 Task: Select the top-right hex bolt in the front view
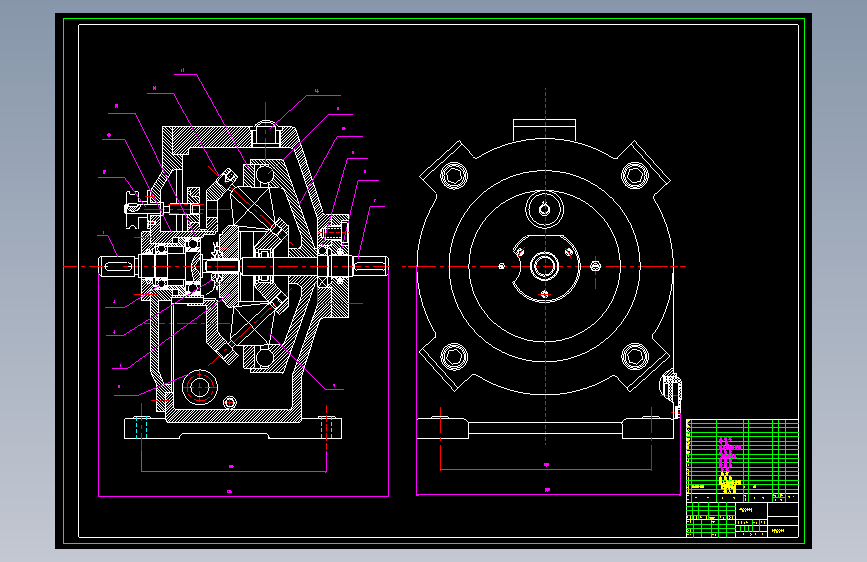(635, 175)
